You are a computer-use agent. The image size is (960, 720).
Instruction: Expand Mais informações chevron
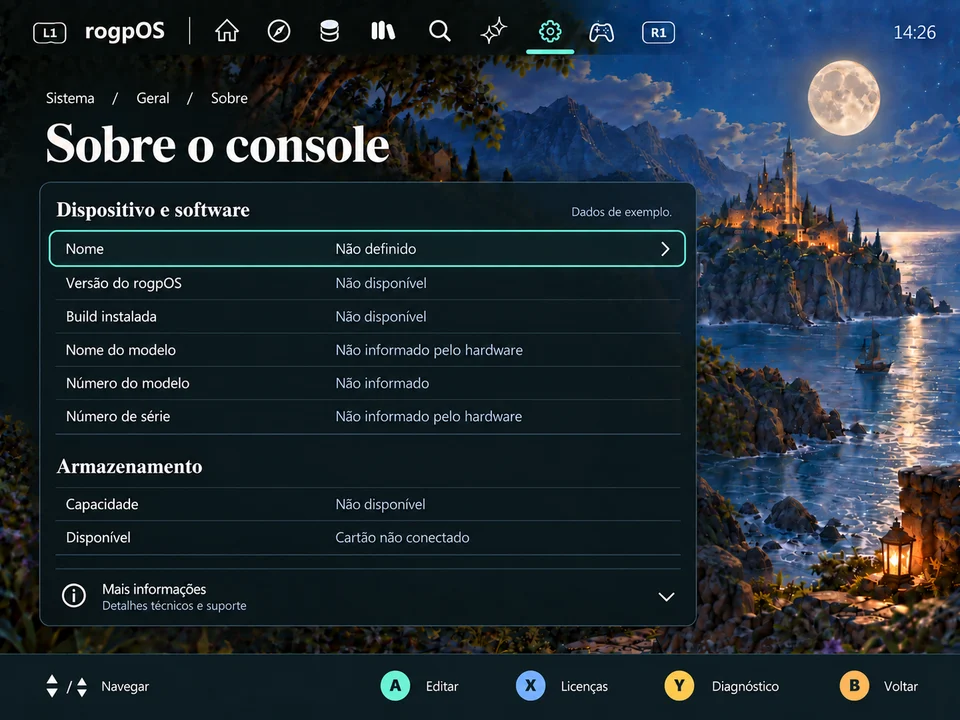(x=666, y=597)
